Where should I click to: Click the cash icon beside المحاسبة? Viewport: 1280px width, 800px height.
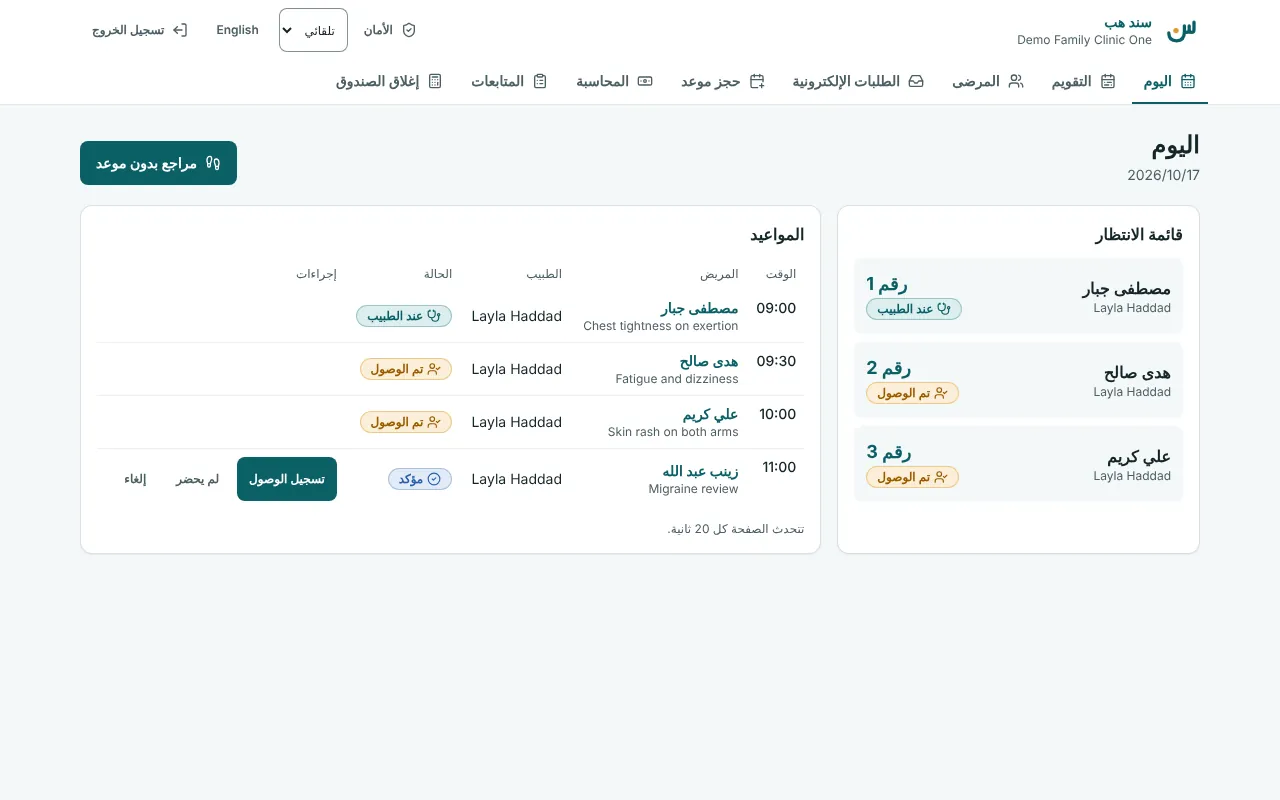645,81
